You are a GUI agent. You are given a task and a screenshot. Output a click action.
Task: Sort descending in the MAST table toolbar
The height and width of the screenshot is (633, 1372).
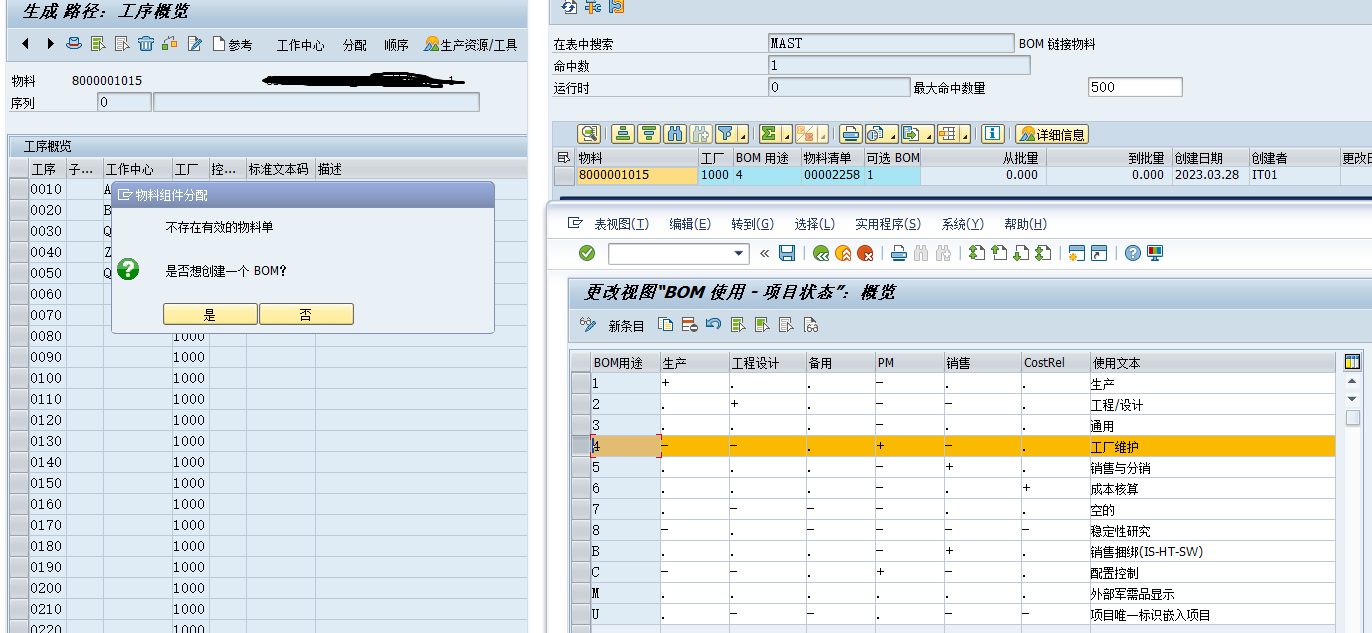648,134
